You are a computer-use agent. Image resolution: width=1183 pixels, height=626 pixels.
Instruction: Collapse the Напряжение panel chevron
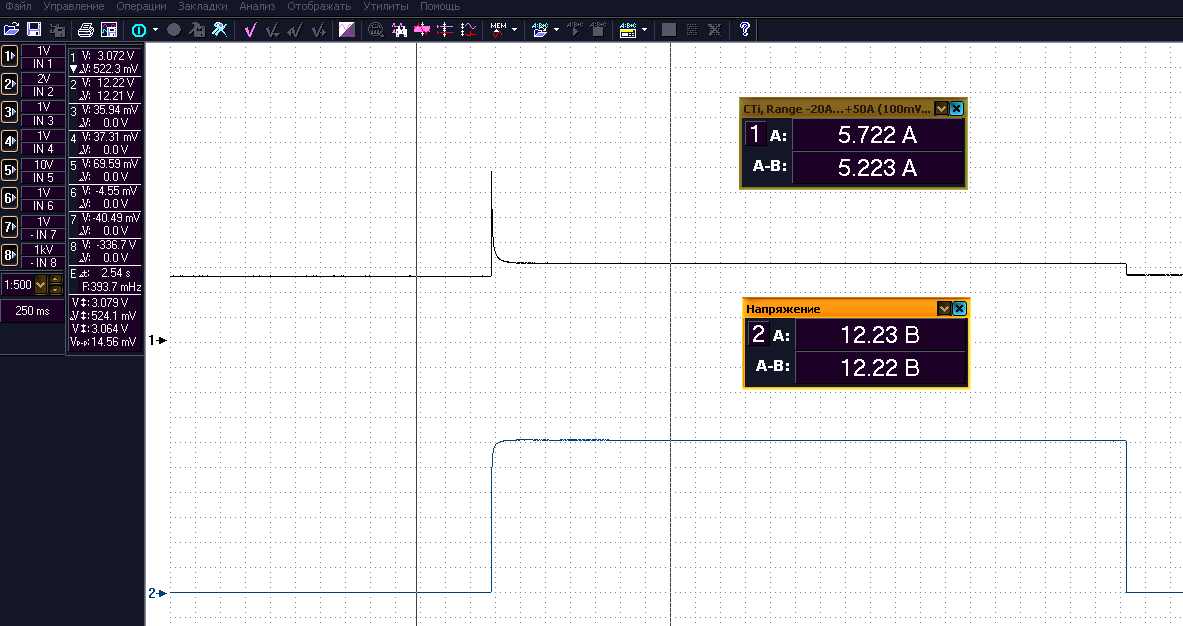click(944, 308)
